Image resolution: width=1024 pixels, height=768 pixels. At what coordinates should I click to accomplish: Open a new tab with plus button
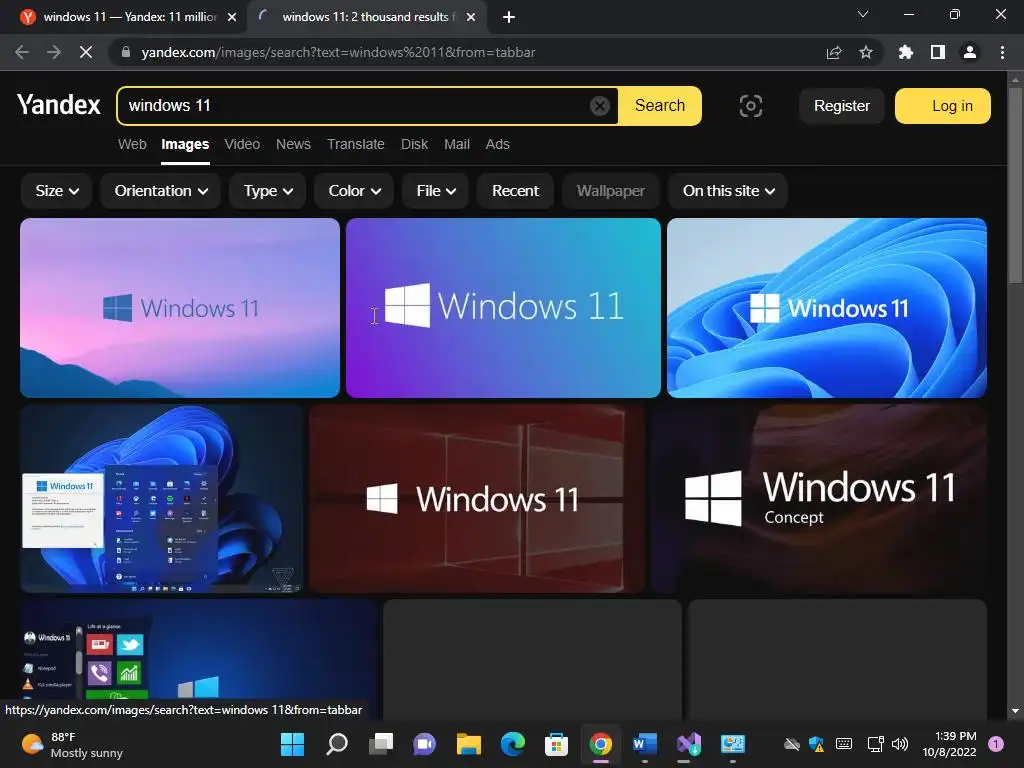(x=509, y=17)
